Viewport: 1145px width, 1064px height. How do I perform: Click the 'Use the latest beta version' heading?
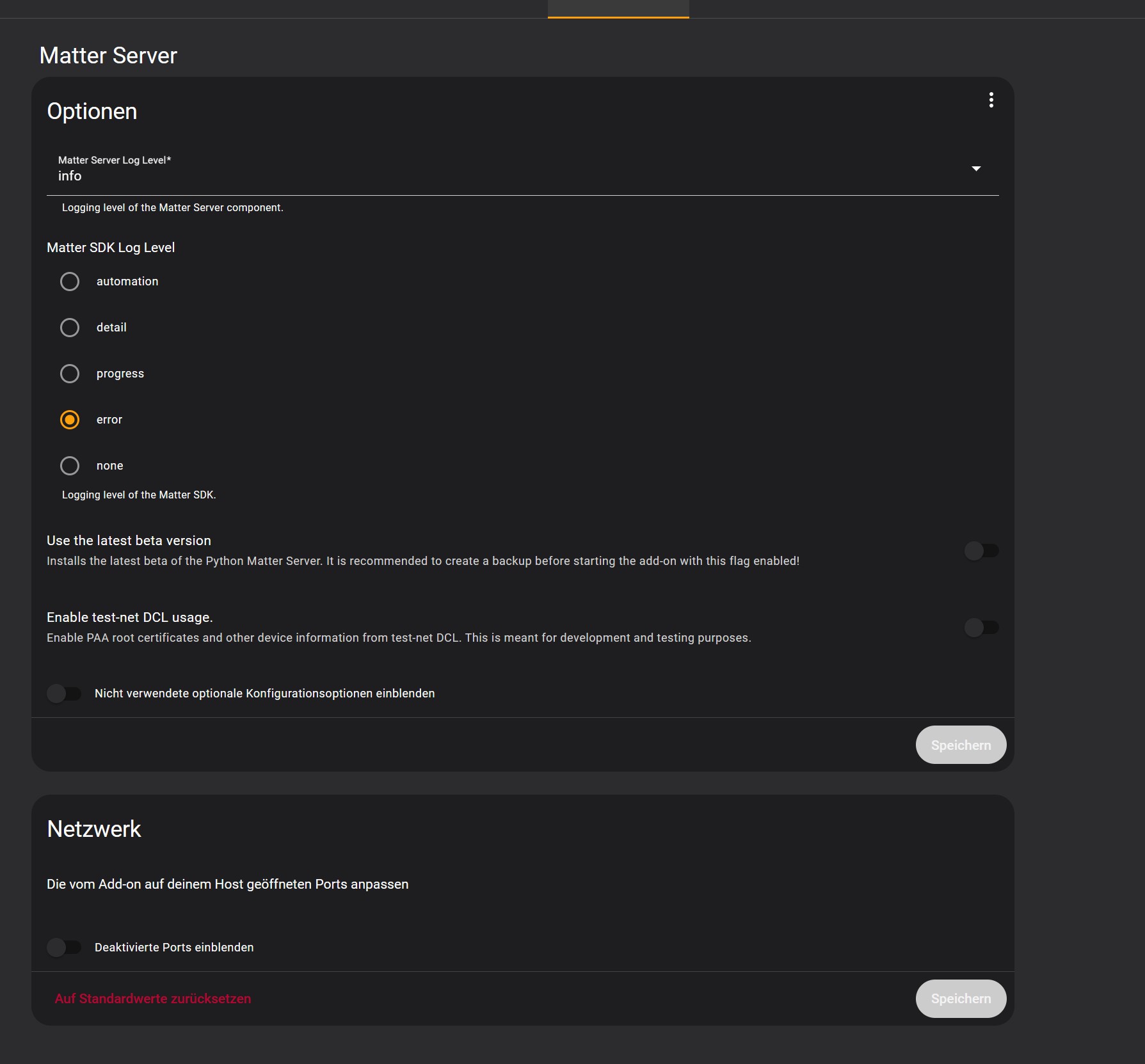click(129, 541)
